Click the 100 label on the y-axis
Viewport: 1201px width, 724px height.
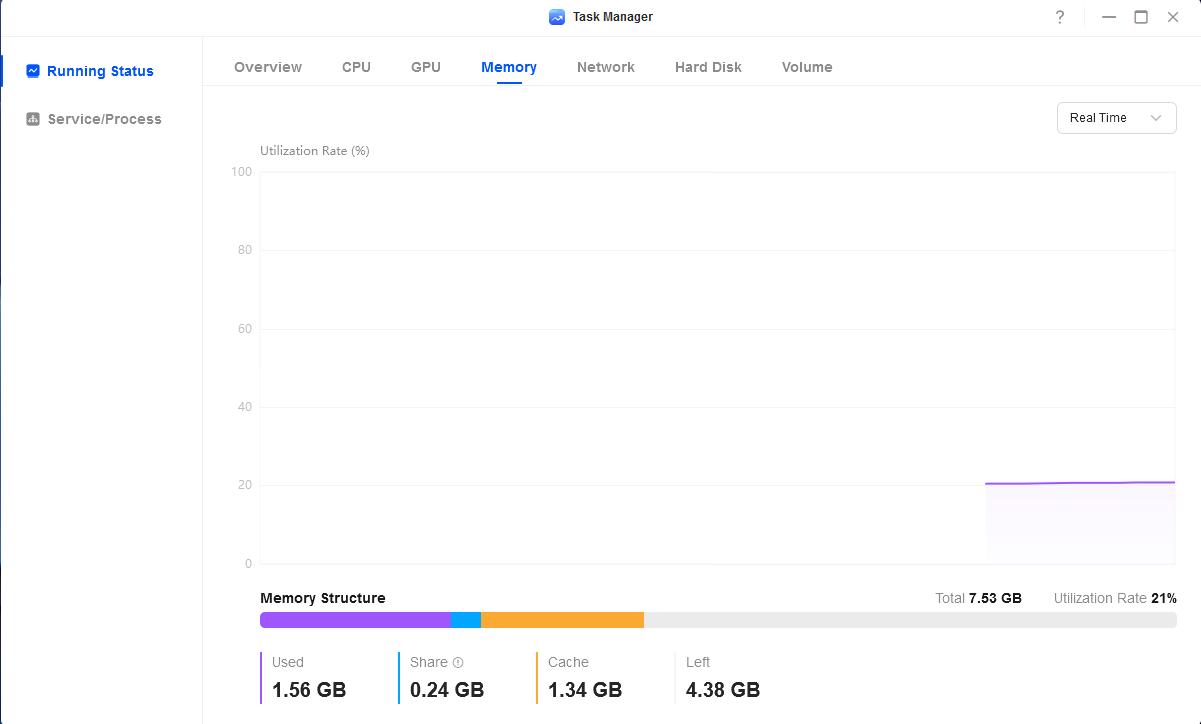click(x=241, y=172)
